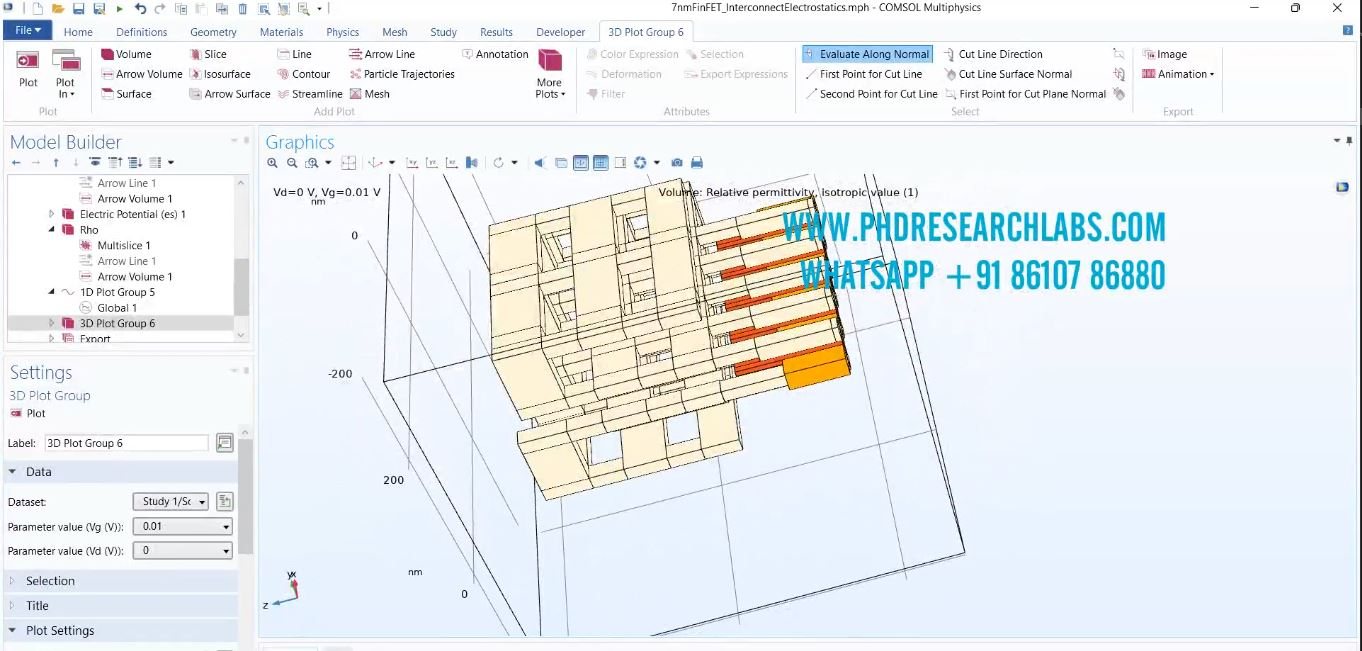Add an Annotation to the plot
The height and width of the screenshot is (651, 1362).
pos(495,54)
